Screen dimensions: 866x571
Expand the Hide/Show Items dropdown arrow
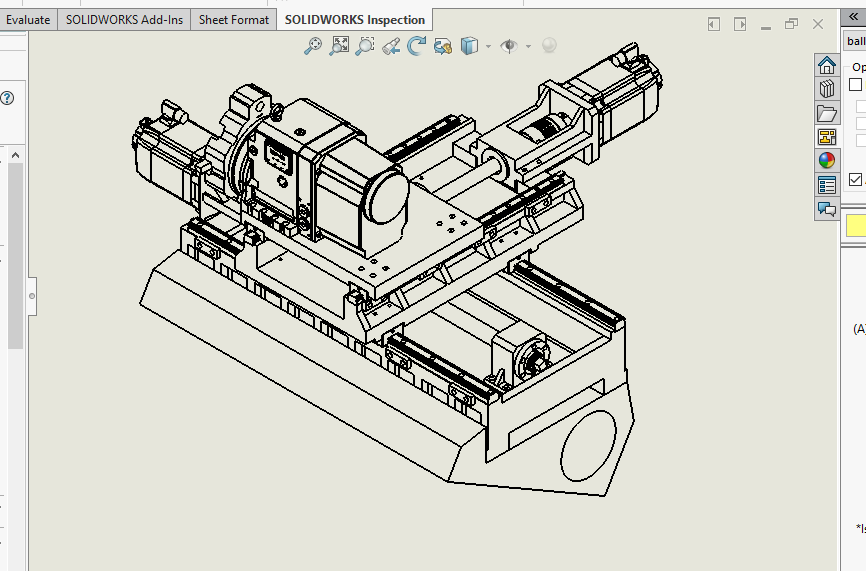529,46
